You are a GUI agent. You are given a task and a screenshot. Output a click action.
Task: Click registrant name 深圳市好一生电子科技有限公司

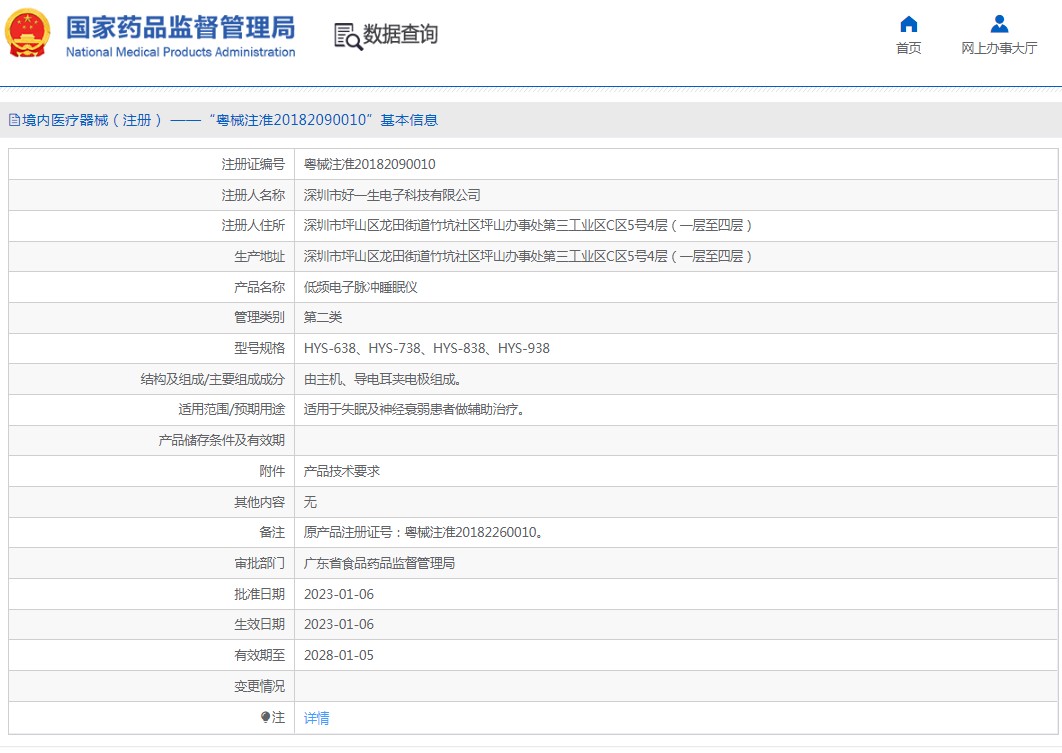[x=392, y=195]
